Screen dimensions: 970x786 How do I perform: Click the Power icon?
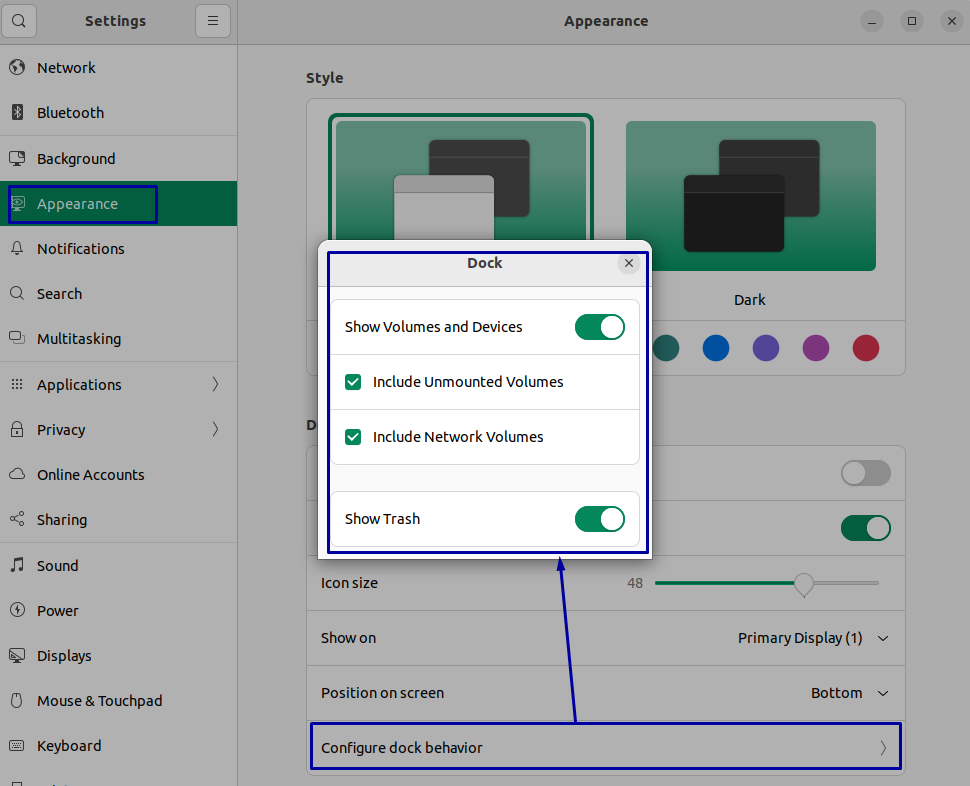pyautogui.click(x=17, y=610)
